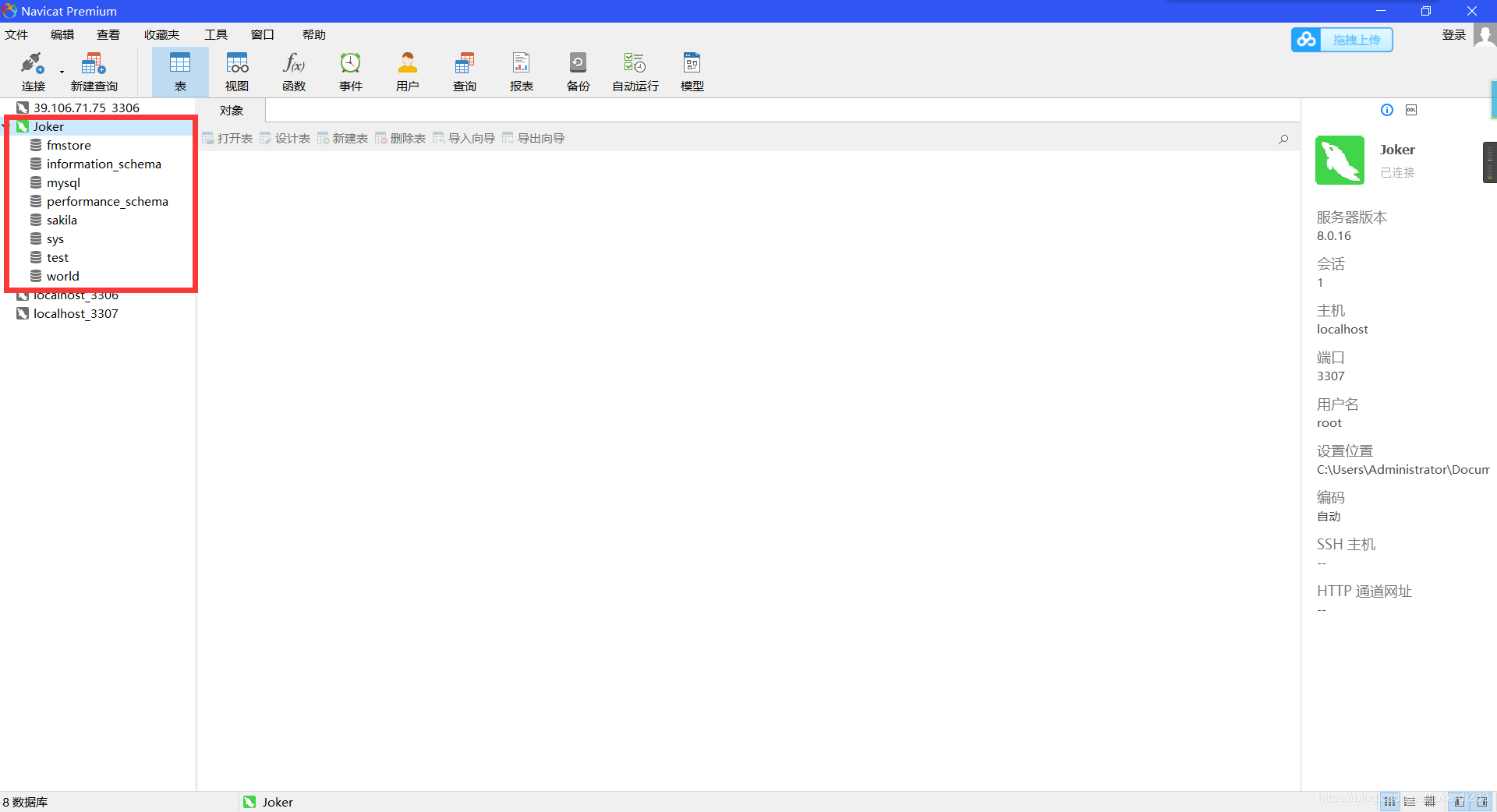Click the server version value 8.0.16
The width and height of the screenshot is (1497, 812).
pos(1334,235)
